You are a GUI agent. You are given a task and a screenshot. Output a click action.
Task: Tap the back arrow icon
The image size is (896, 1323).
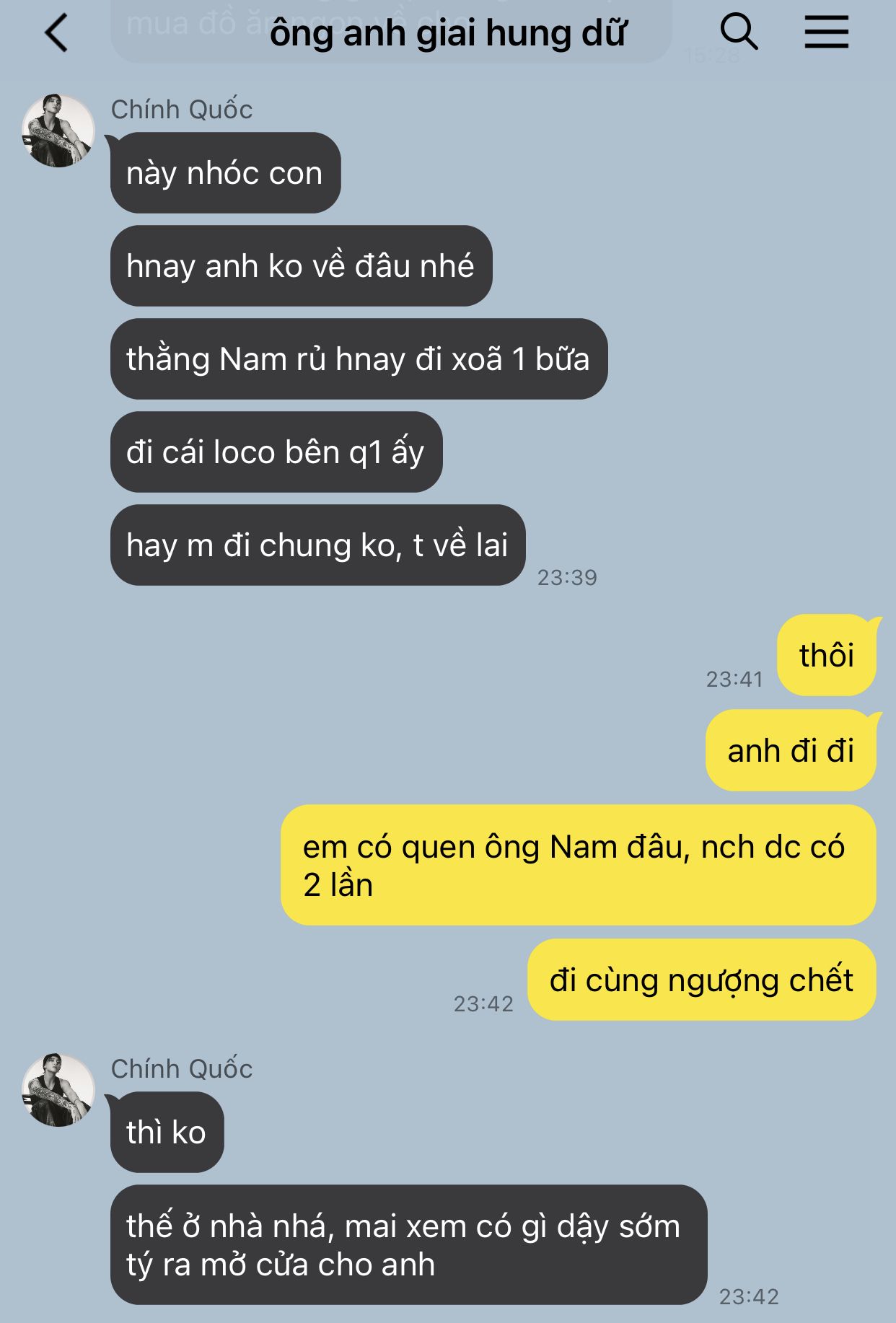pyautogui.click(x=56, y=33)
